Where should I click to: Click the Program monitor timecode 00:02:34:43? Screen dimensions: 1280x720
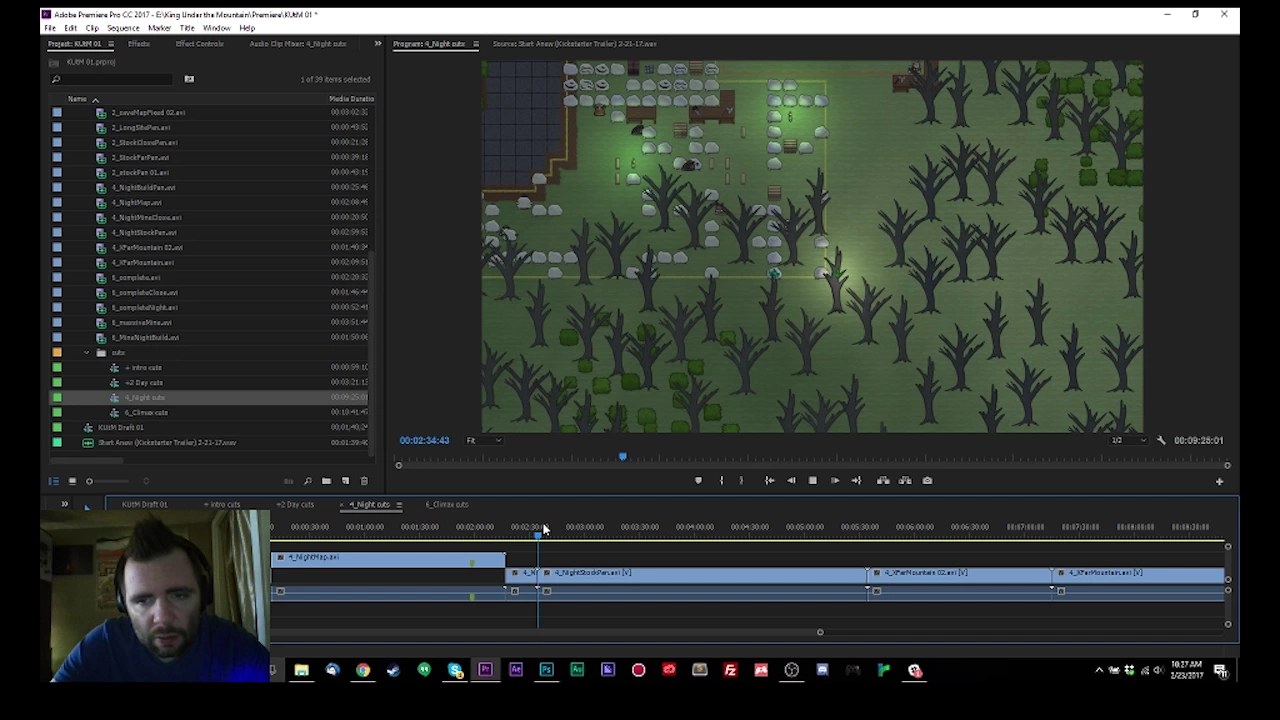pos(424,440)
